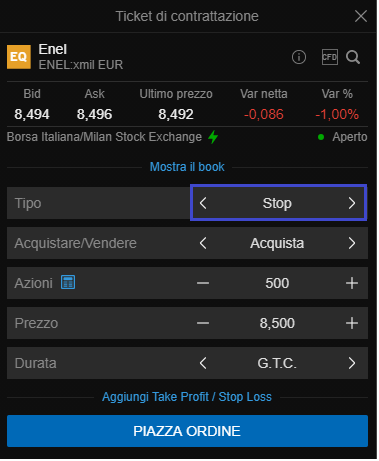Increase Prezzo with plus button
379x461 pixels.
353,324
